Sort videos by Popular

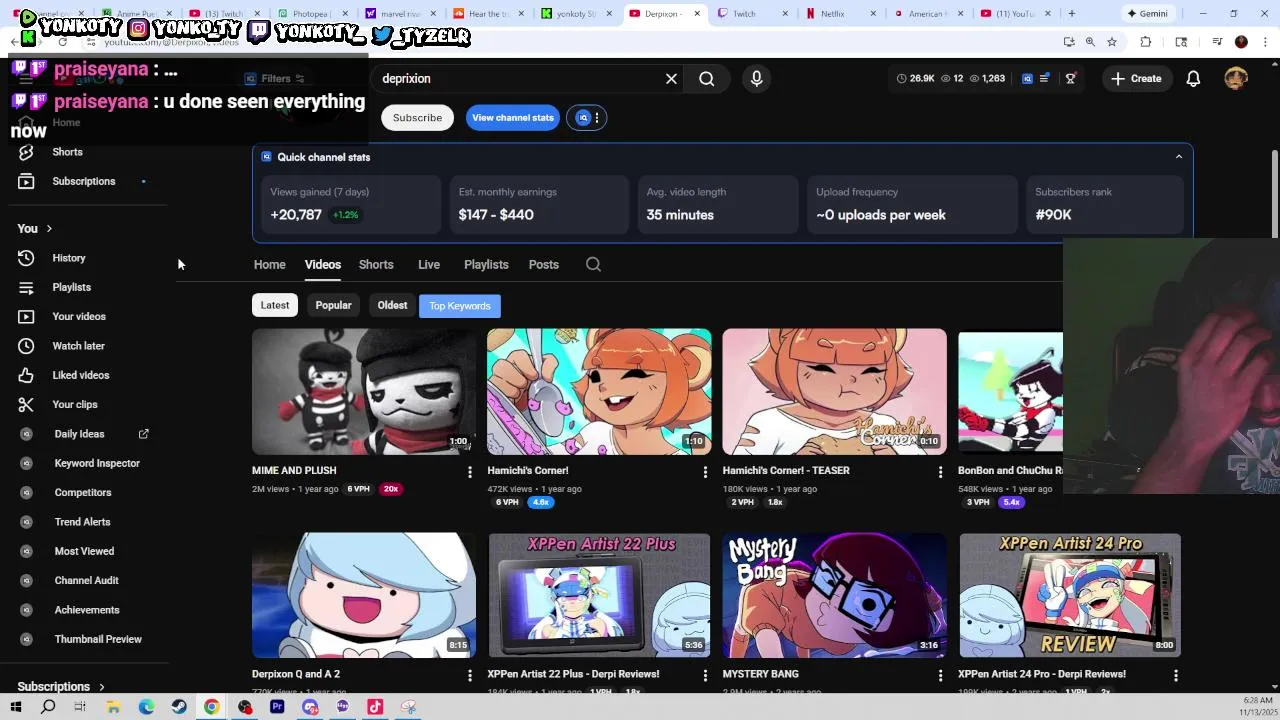pyautogui.click(x=333, y=306)
